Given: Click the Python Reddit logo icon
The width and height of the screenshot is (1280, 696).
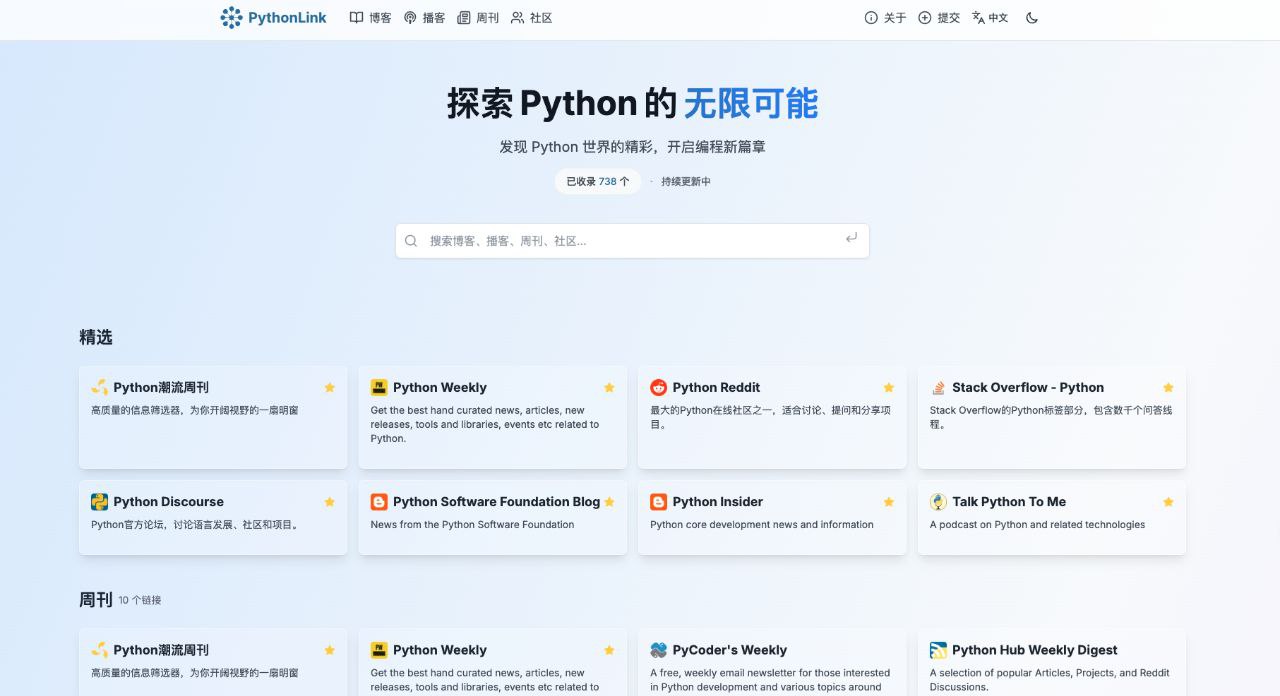Looking at the screenshot, I should (x=658, y=387).
